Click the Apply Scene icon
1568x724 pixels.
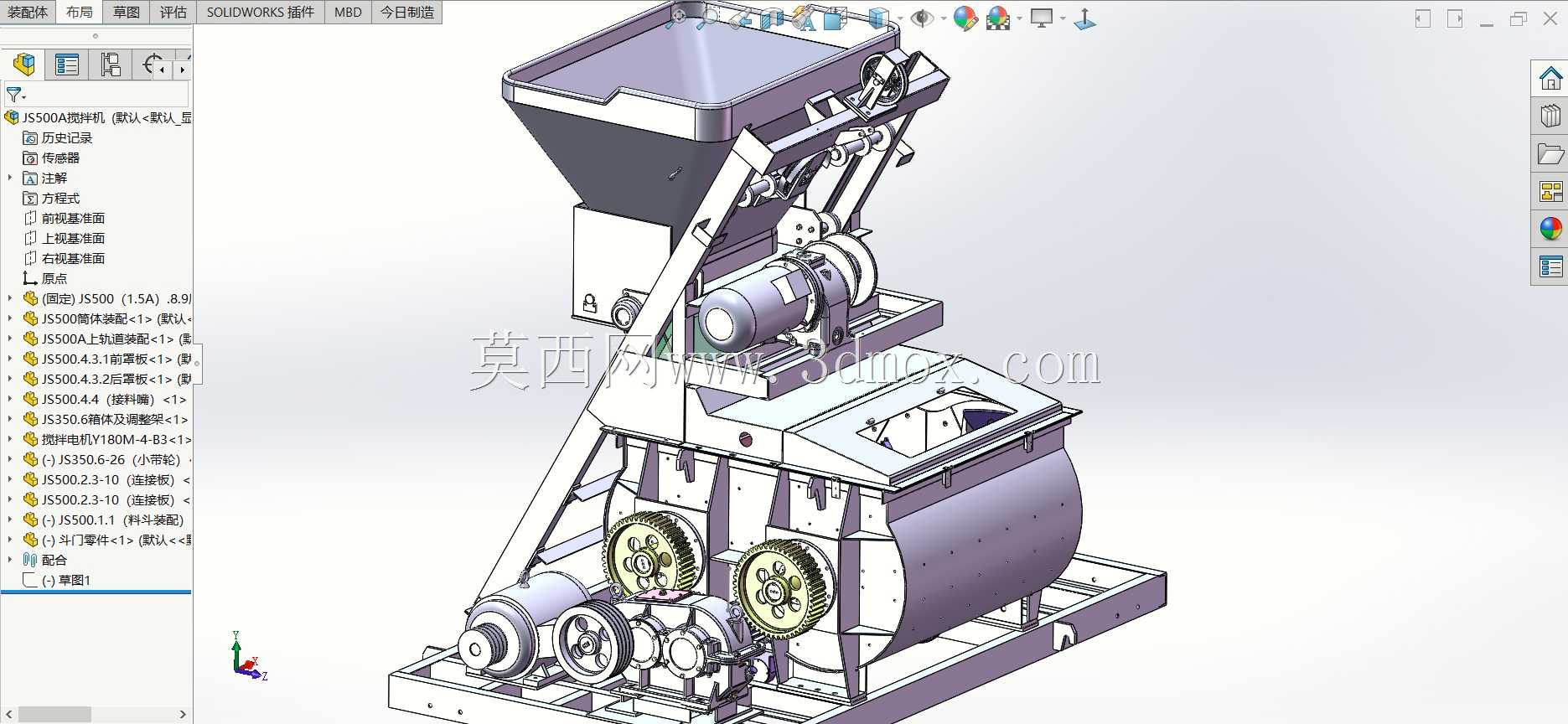click(x=998, y=18)
